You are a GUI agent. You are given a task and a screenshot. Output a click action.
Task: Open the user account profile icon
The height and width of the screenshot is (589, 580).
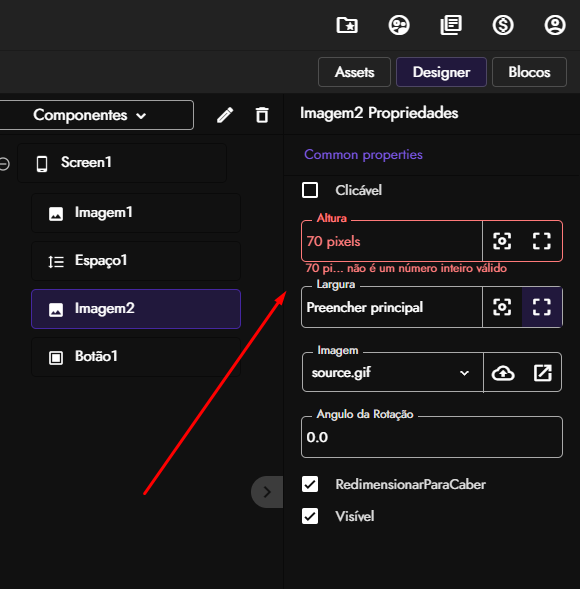tap(555, 25)
